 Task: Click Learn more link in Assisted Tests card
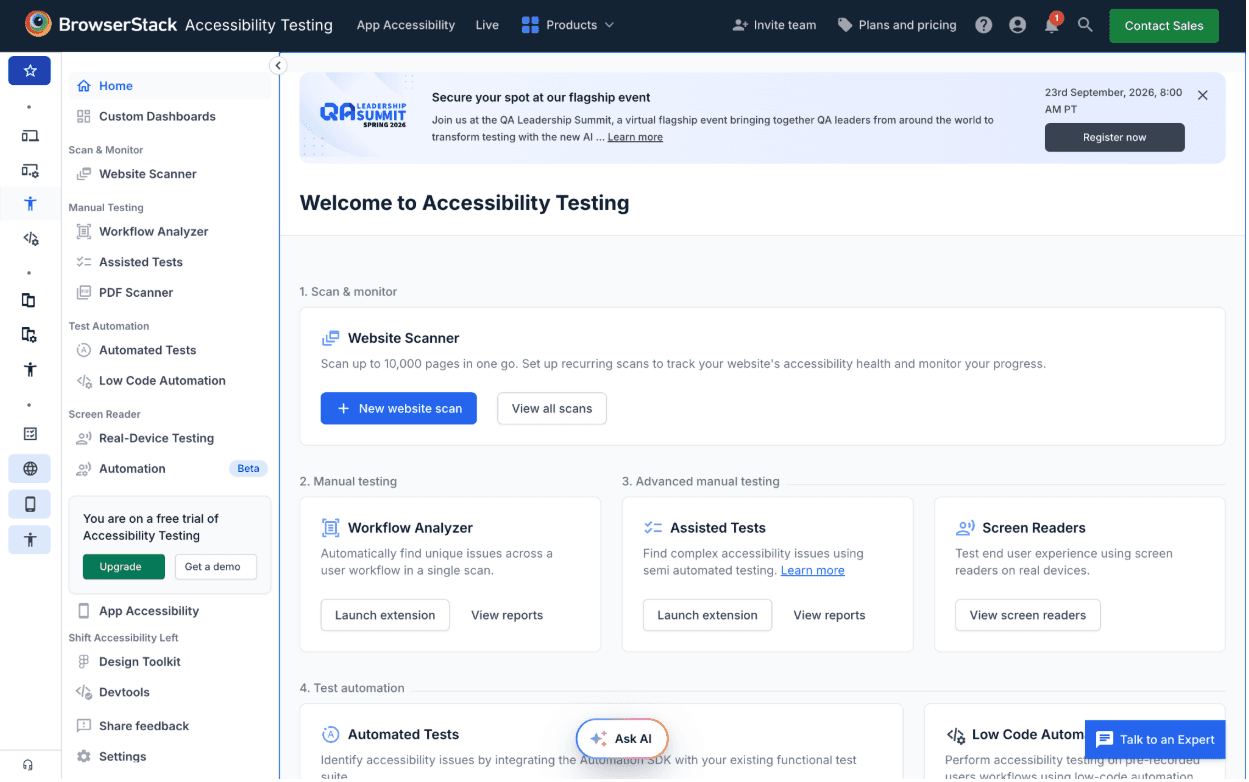(814, 571)
